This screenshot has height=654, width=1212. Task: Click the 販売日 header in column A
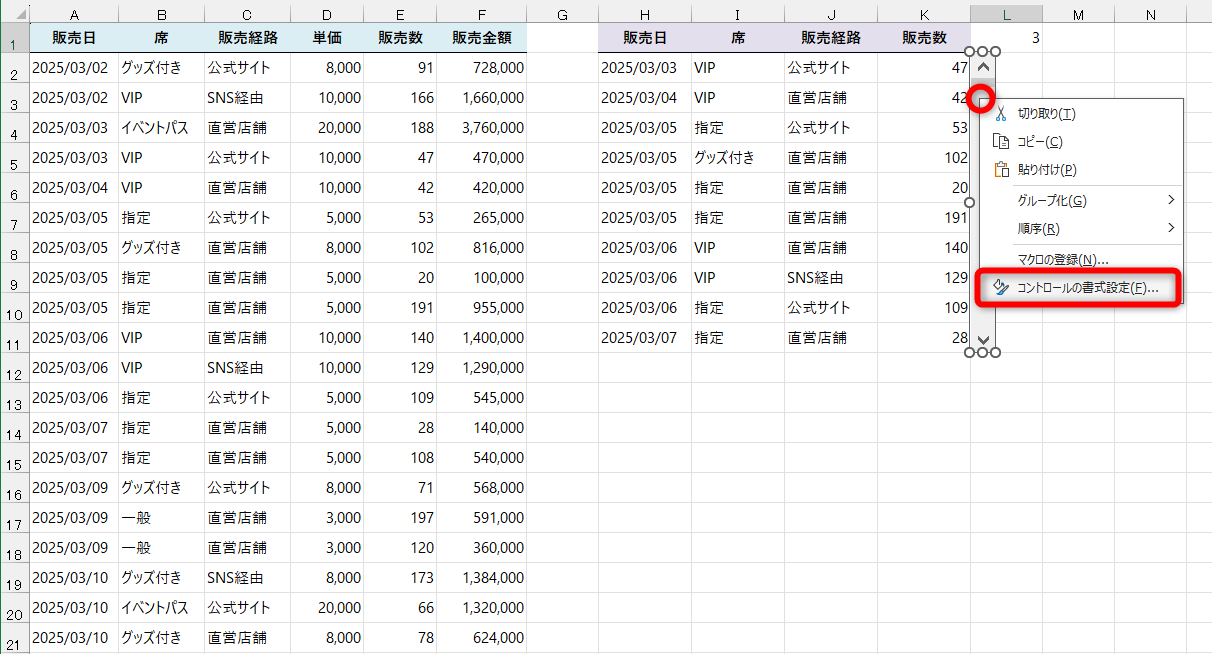pos(74,38)
